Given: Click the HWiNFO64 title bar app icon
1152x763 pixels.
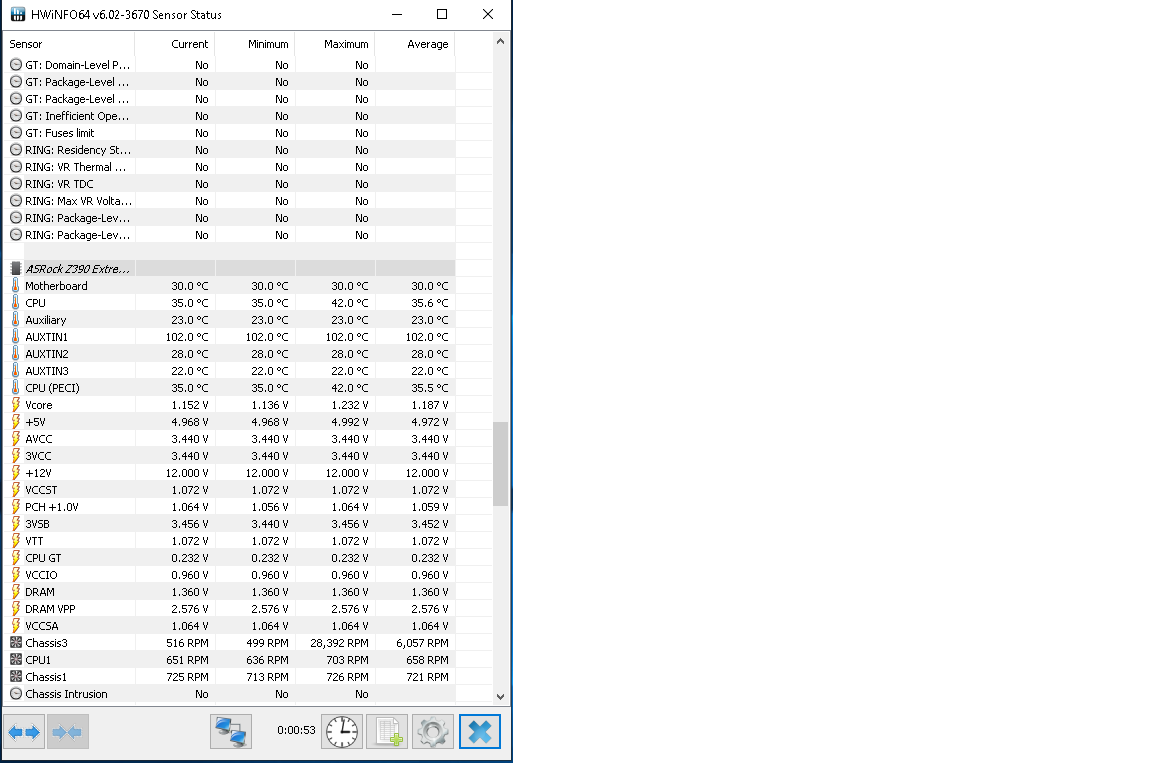Looking at the screenshot, I should pos(18,14).
